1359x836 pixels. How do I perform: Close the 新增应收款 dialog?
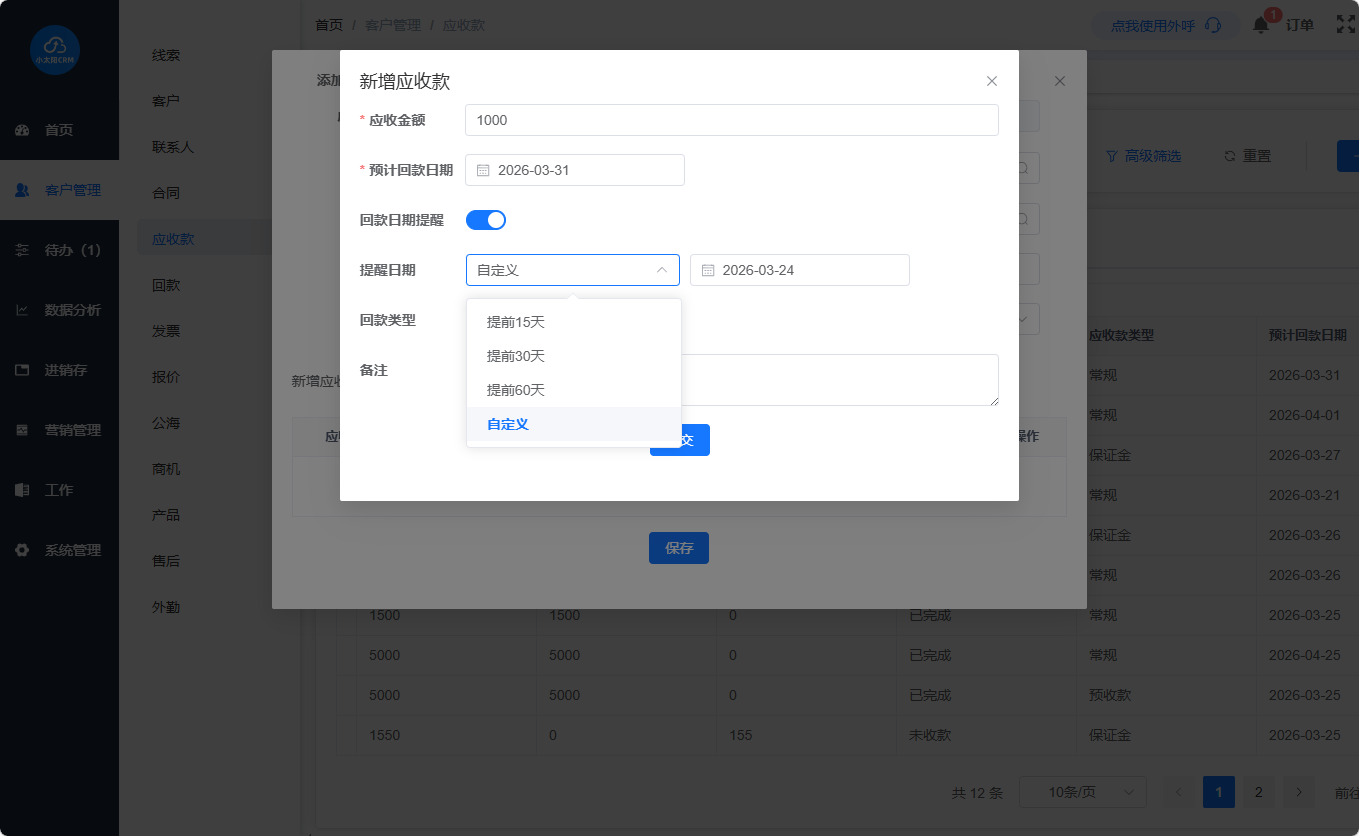tap(991, 81)
